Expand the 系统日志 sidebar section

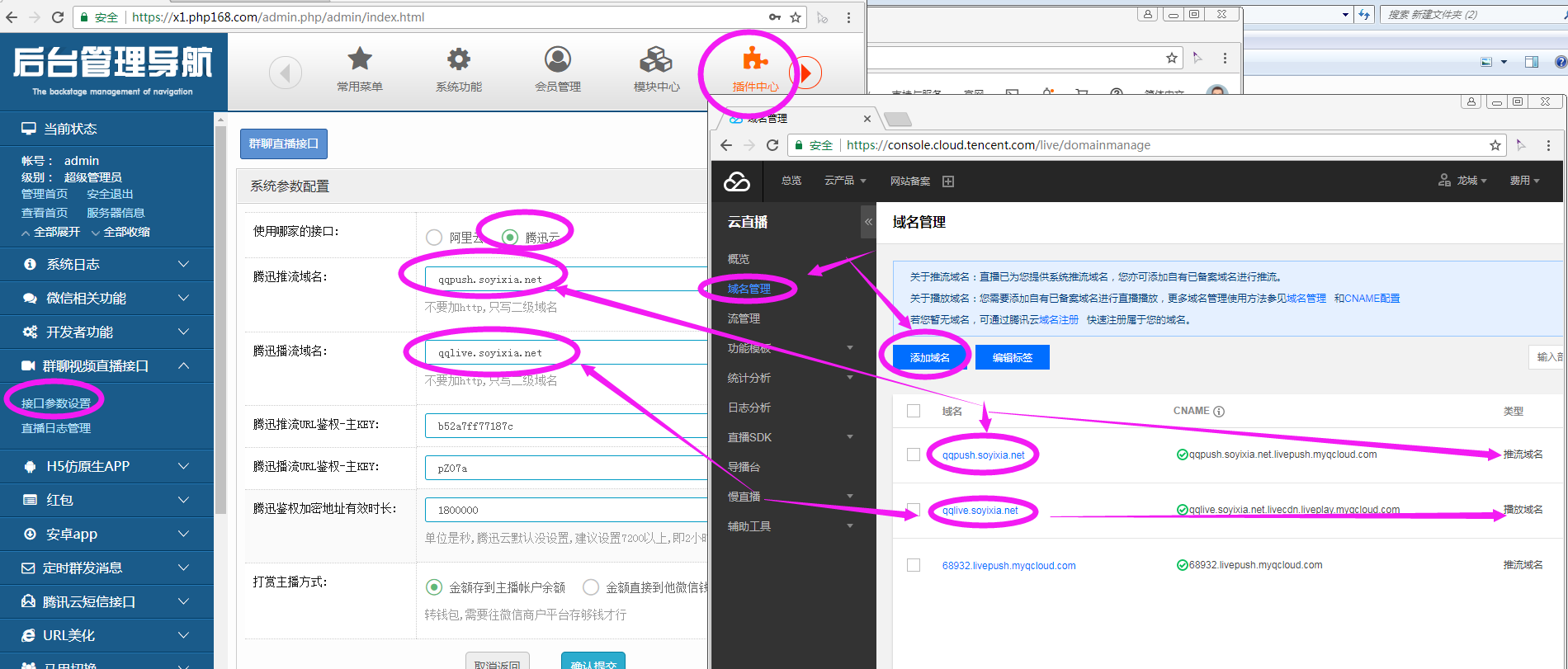click(106, 264)
